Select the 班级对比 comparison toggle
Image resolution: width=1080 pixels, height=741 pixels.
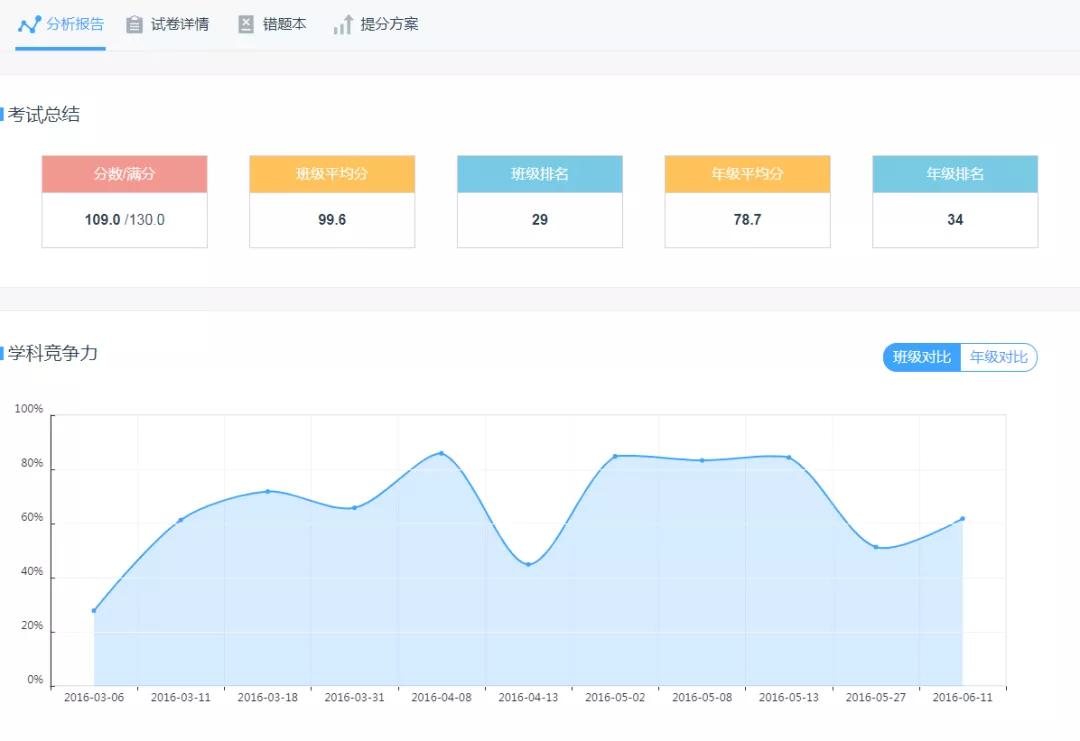921,357
